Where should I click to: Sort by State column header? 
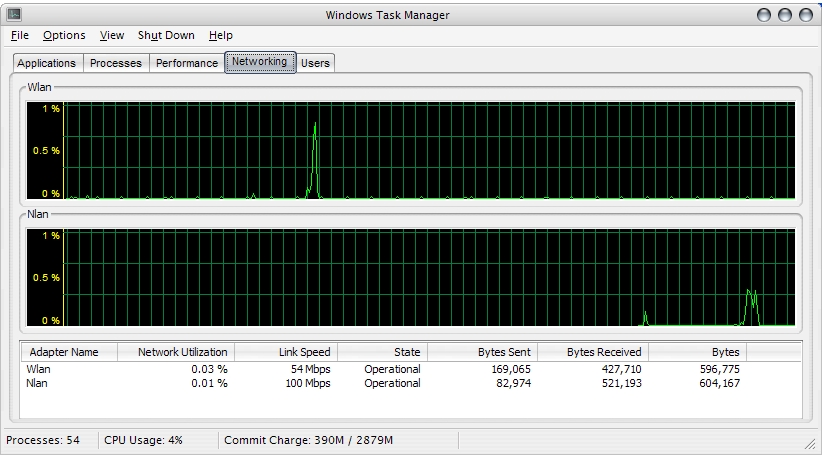[383, 352]
